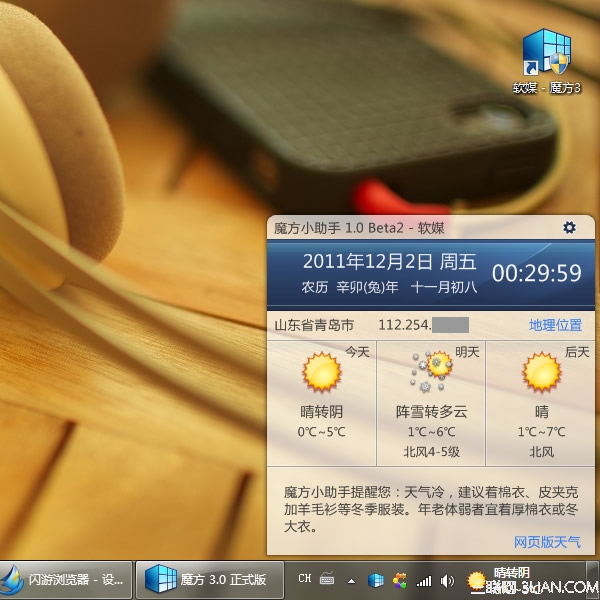
Task: Click the 北风4-5级 wind text
Action: point(432,452)
